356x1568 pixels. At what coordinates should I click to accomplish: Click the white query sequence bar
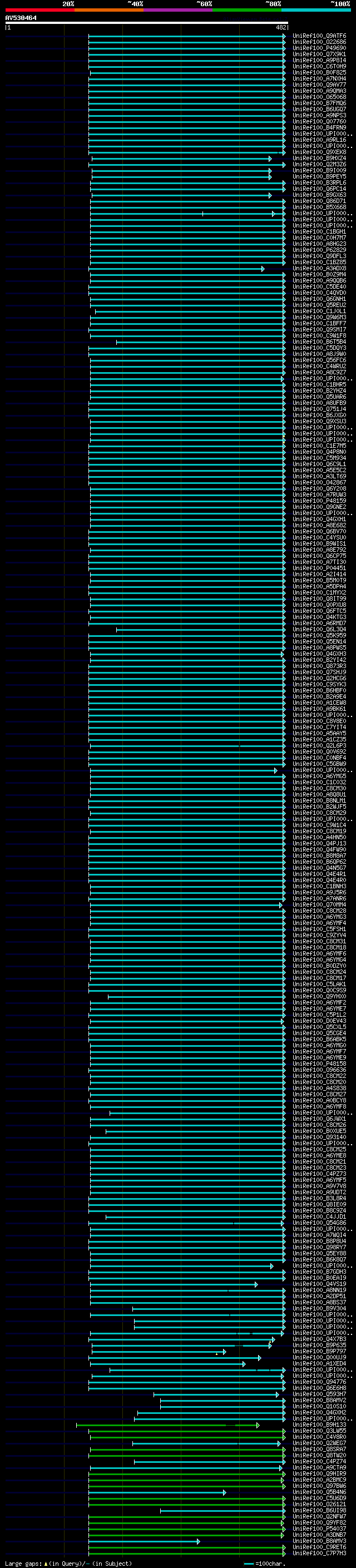tap(147, 23)
